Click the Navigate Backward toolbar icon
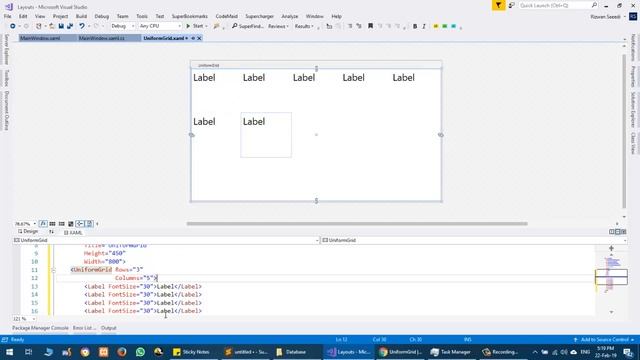This screenshot has height=360, width=640. 13,26
